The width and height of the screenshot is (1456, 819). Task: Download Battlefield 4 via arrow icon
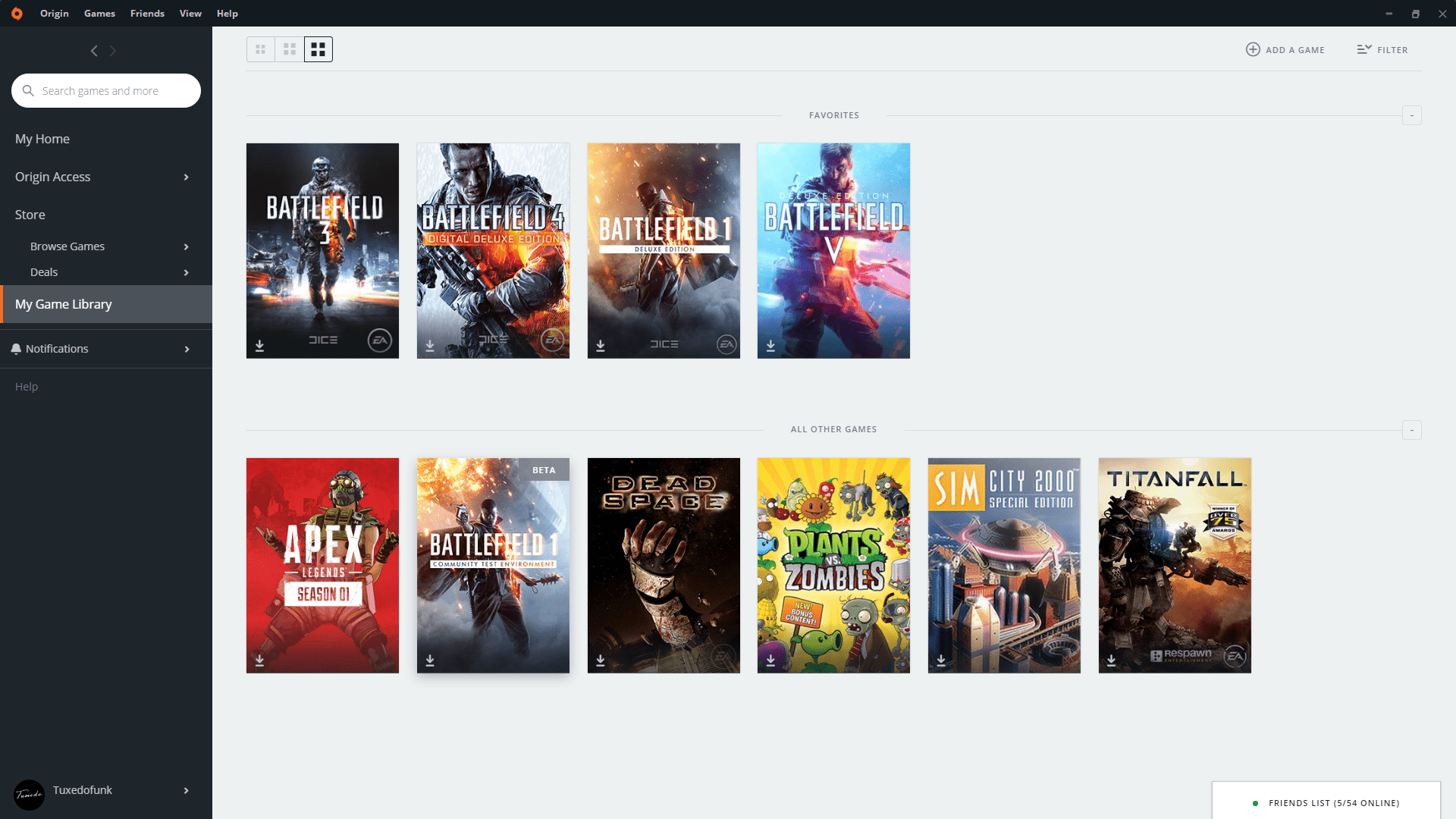(x=430, y=346)
